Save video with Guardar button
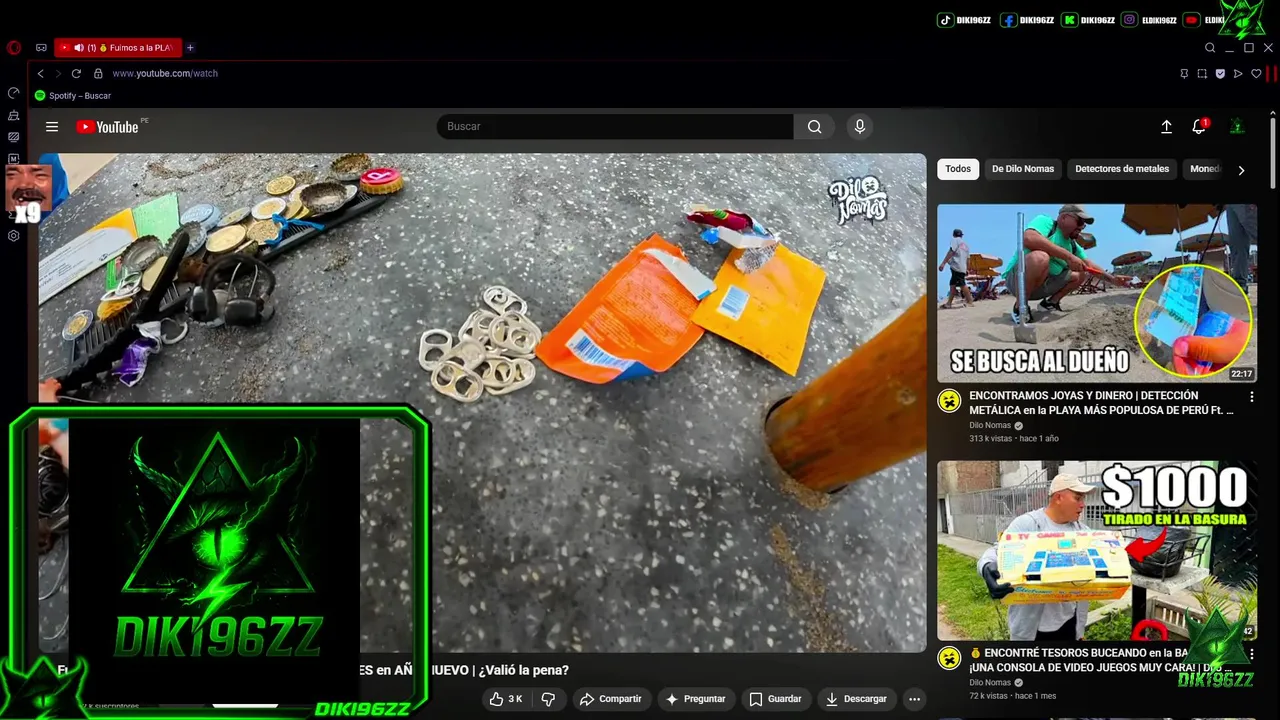 coord(775,699)
